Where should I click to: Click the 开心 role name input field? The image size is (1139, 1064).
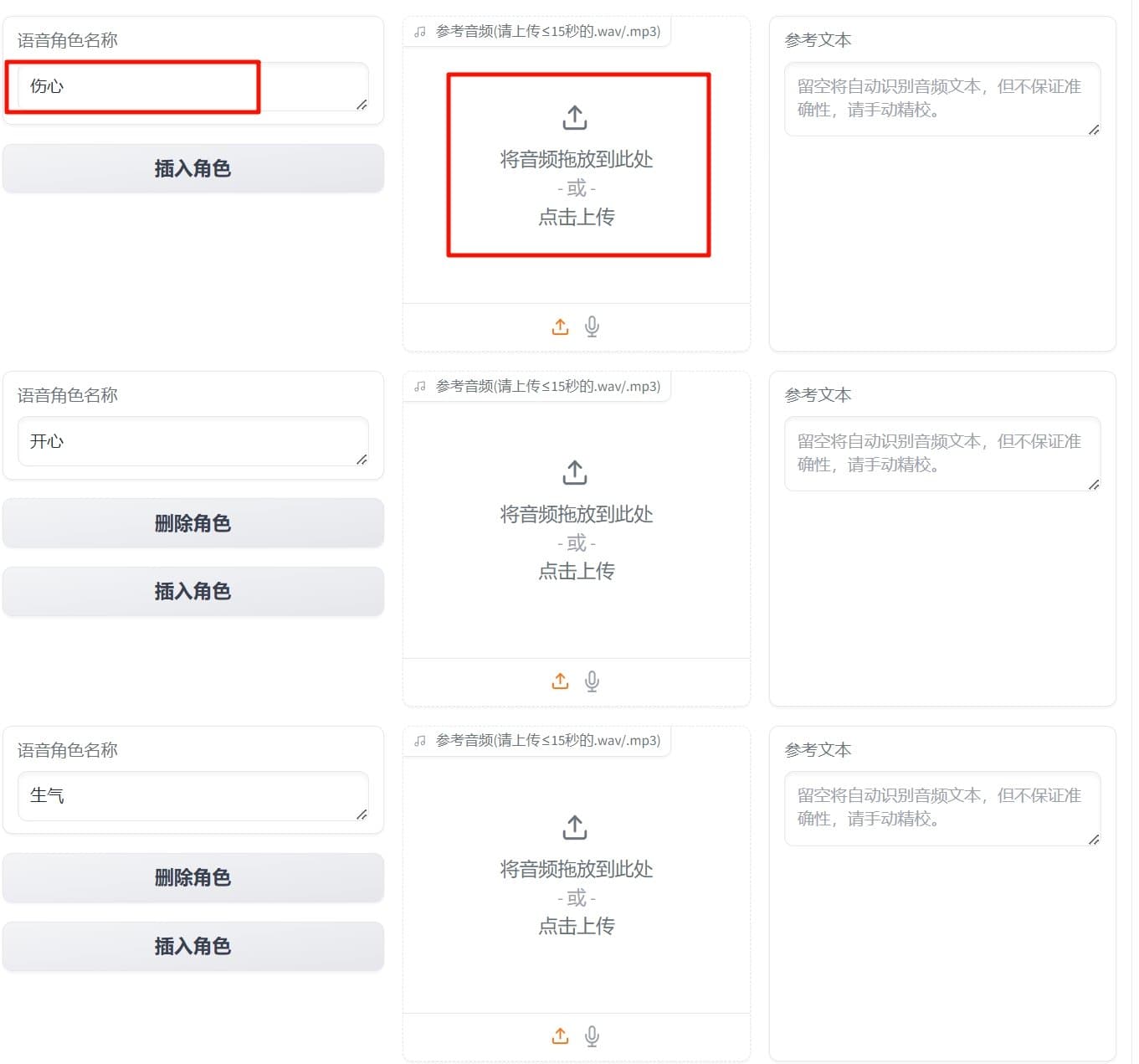click(193, 441)
